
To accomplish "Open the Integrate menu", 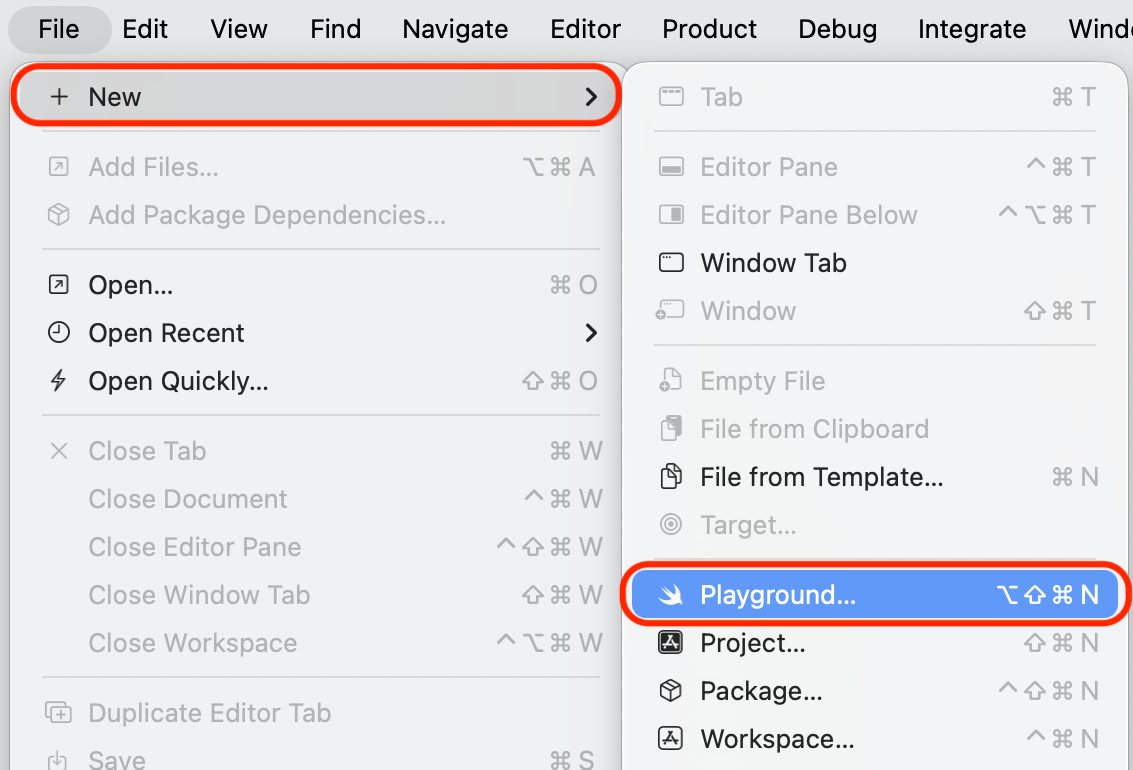I will coord(972,29).
